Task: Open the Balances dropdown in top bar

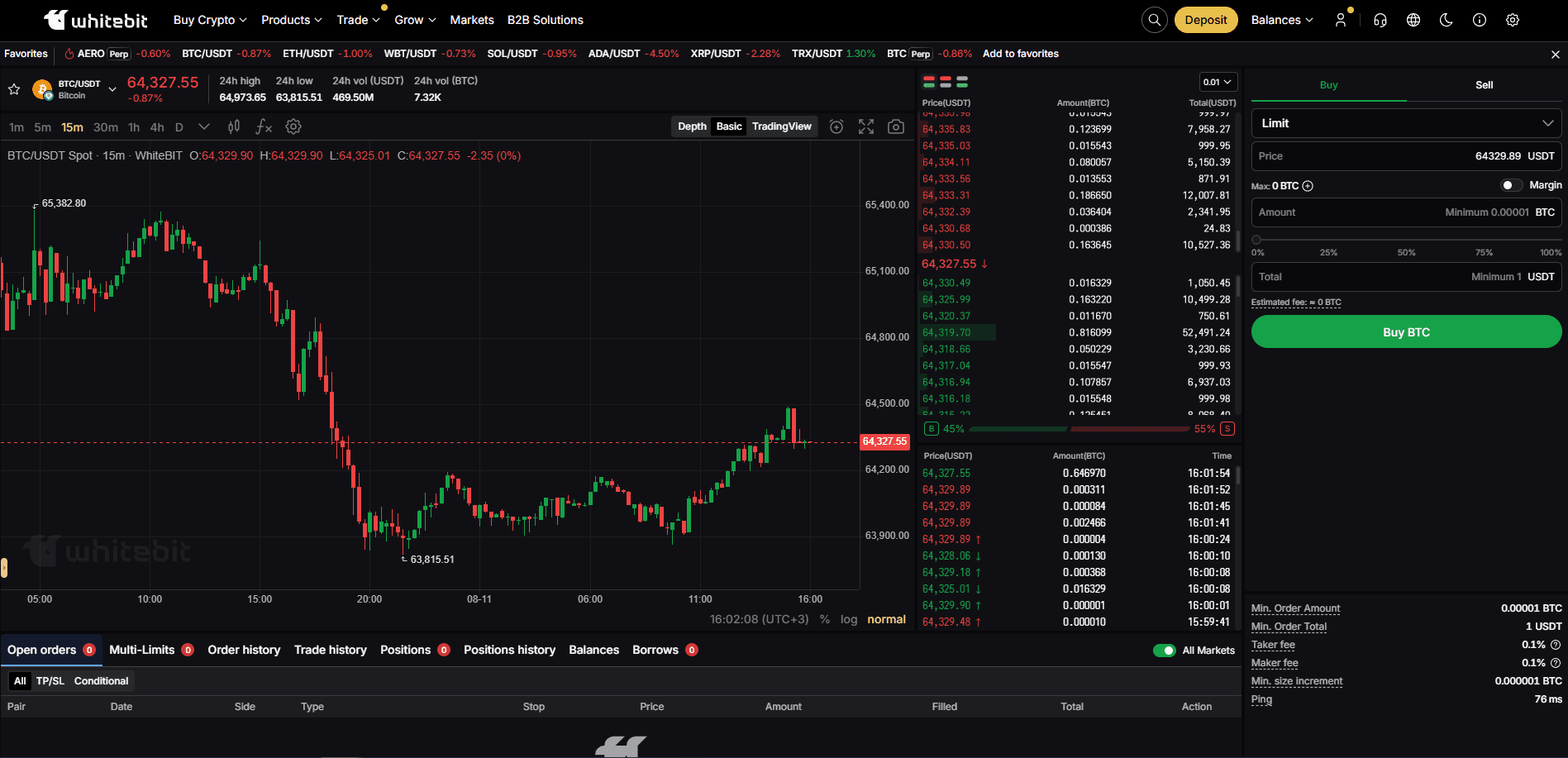Action: [x=1282, y=20]
